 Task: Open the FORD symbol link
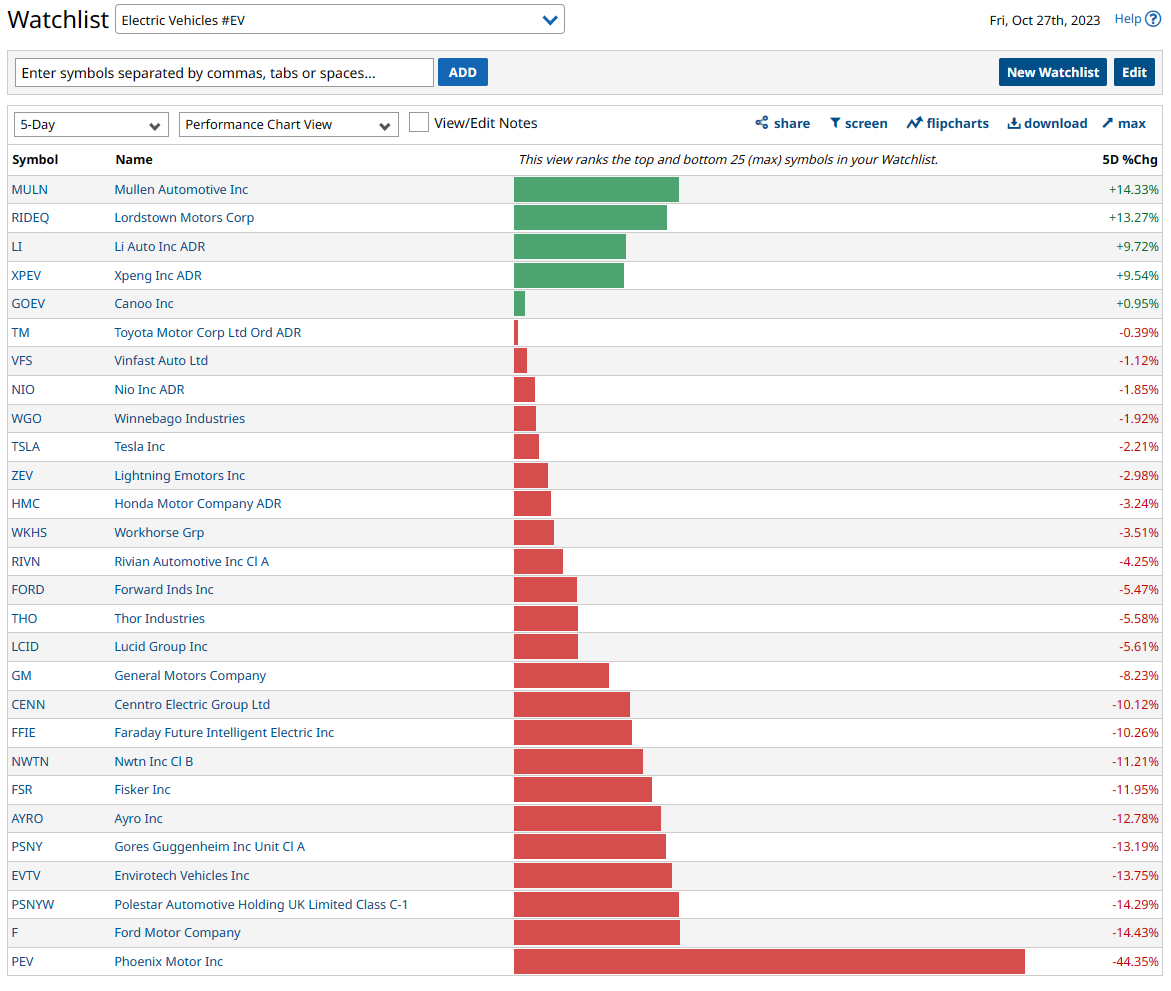pos(28,590)
